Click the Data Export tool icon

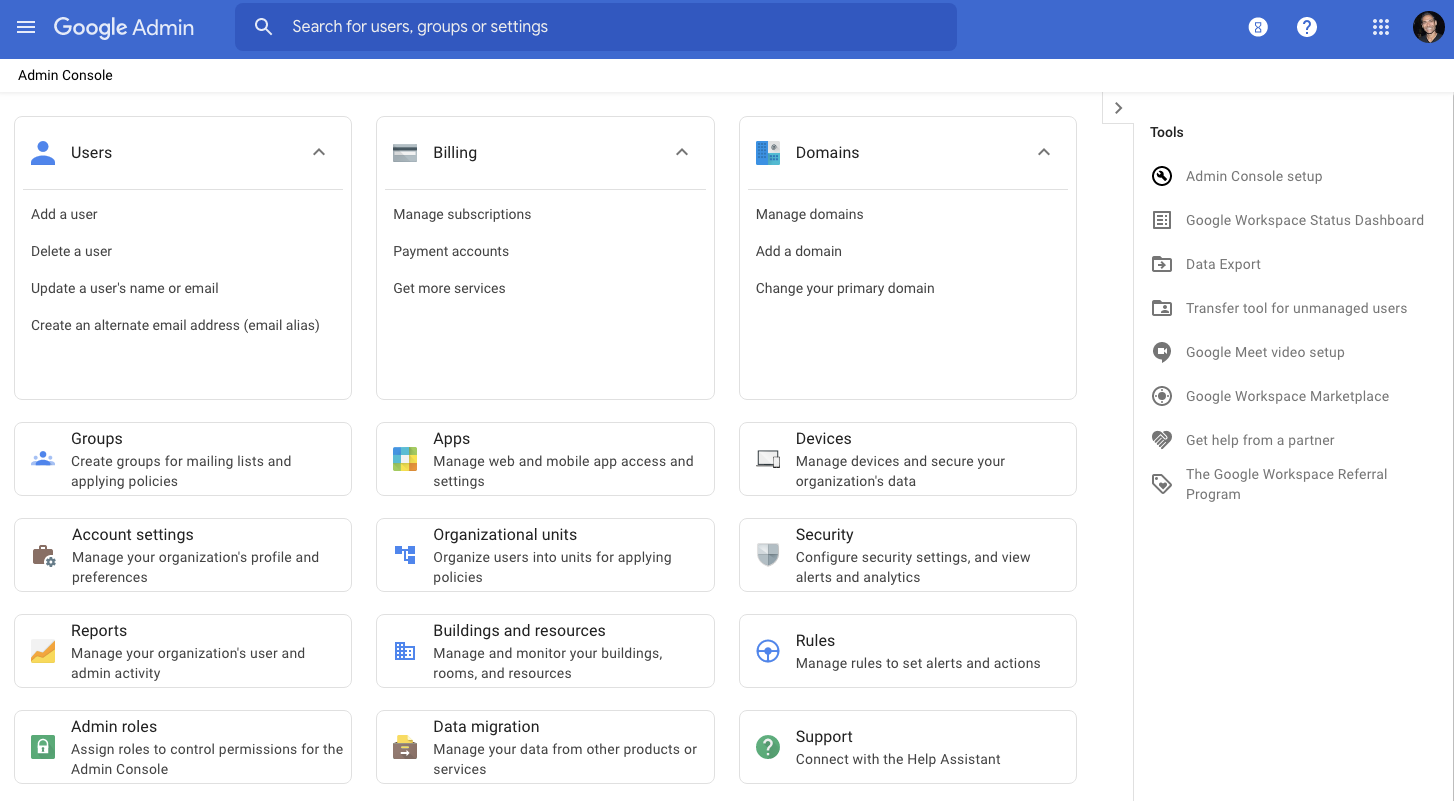(x=1161, y=264)
